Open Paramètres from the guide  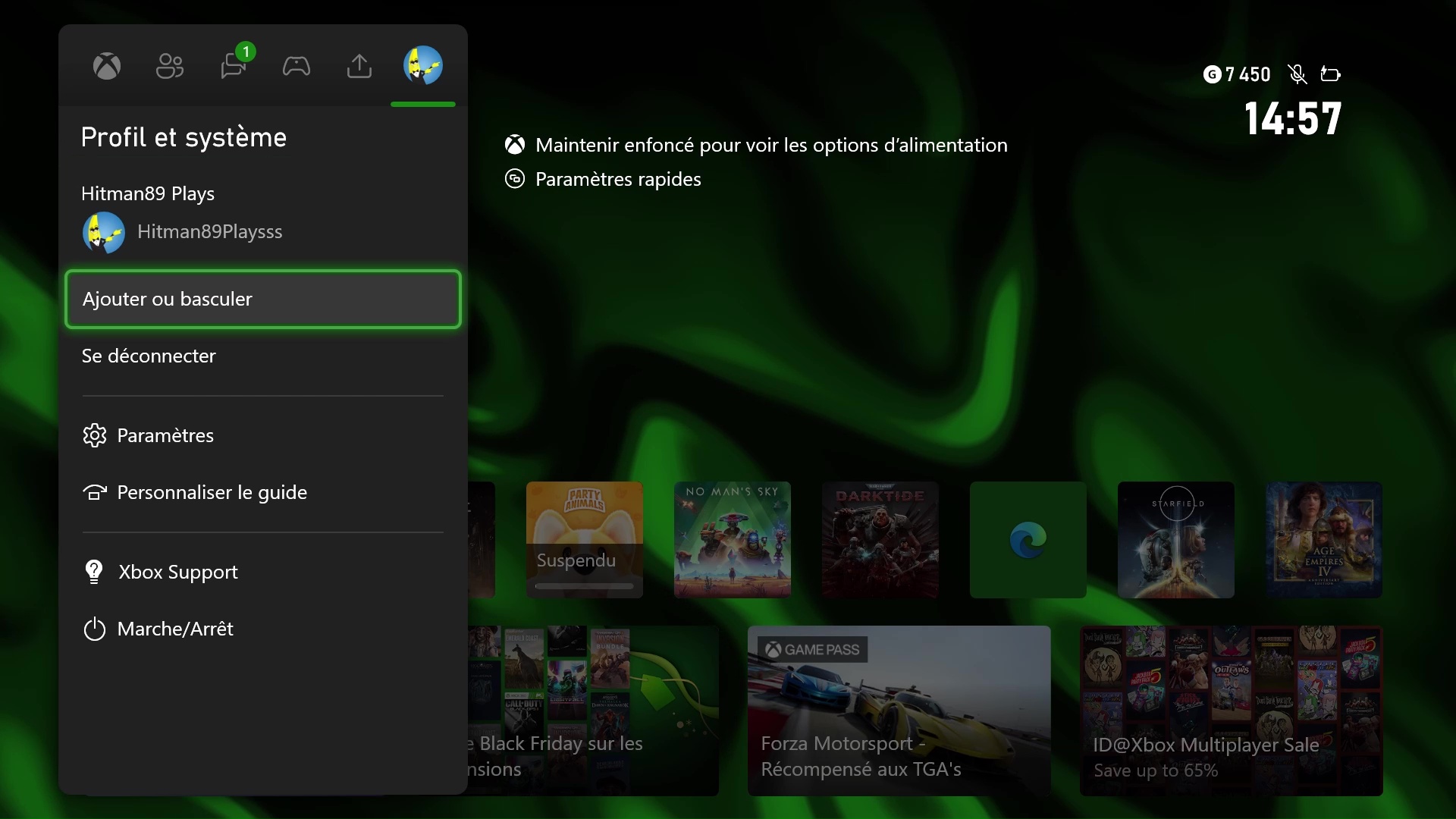point(263,435)
